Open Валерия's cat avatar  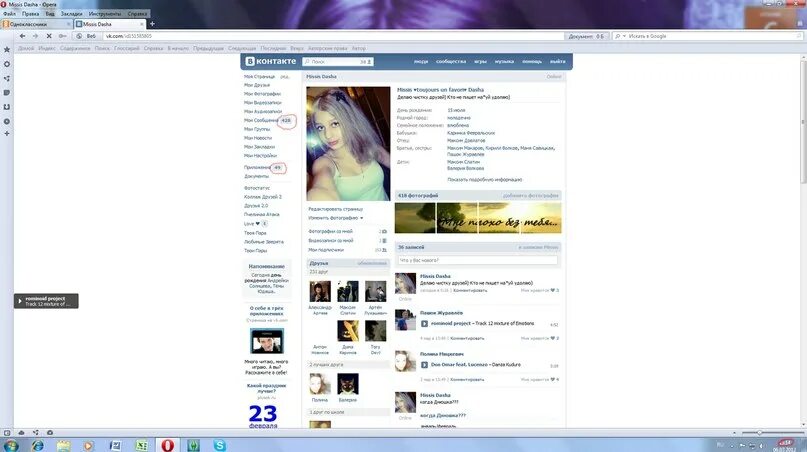click(x=348, y=384)
